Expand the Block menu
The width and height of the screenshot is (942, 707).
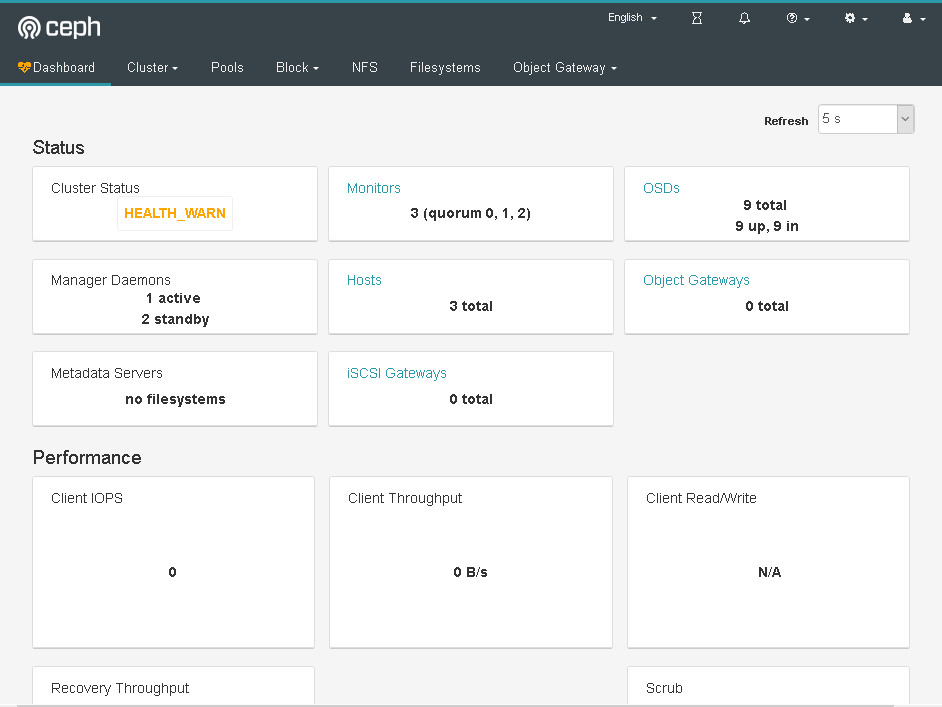tap(297, 67)
